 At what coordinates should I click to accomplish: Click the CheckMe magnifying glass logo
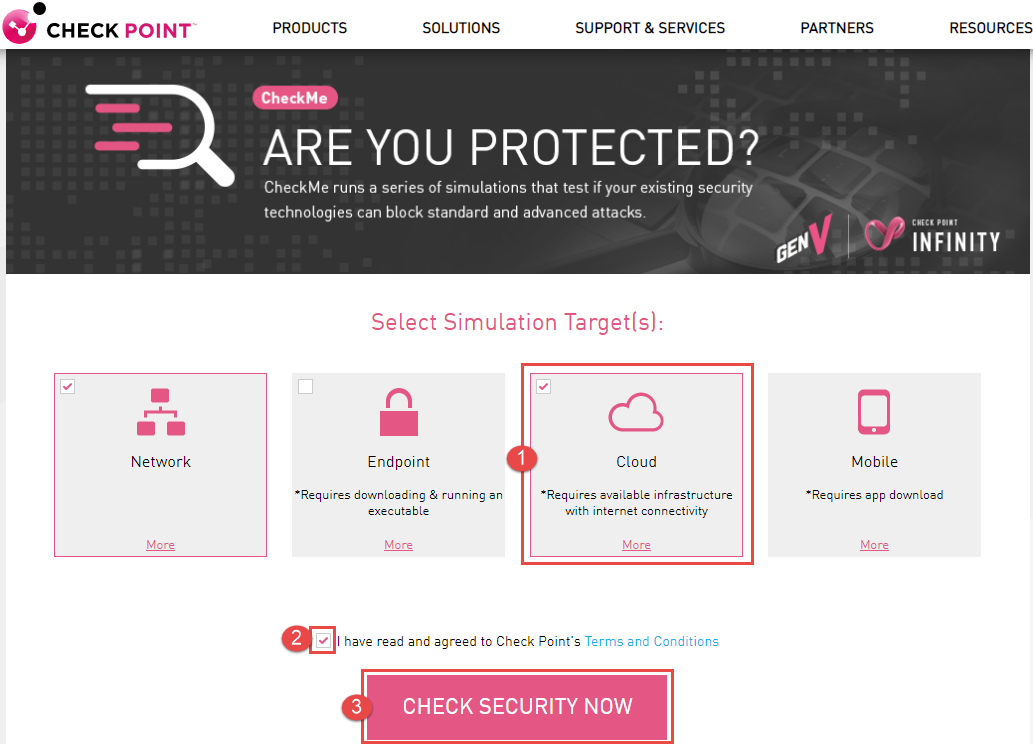click(x=159, y=135)
